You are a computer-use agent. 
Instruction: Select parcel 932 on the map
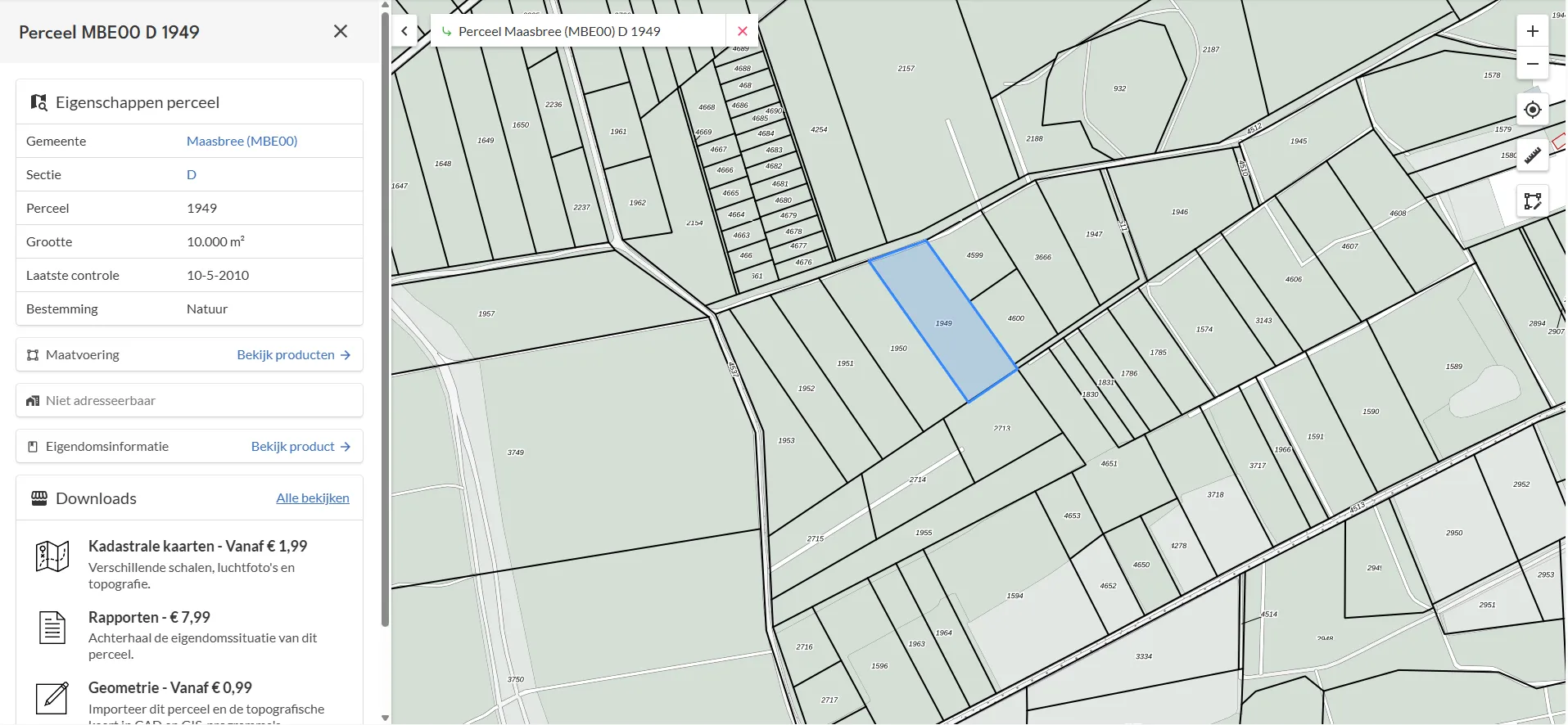(1119, 88)
